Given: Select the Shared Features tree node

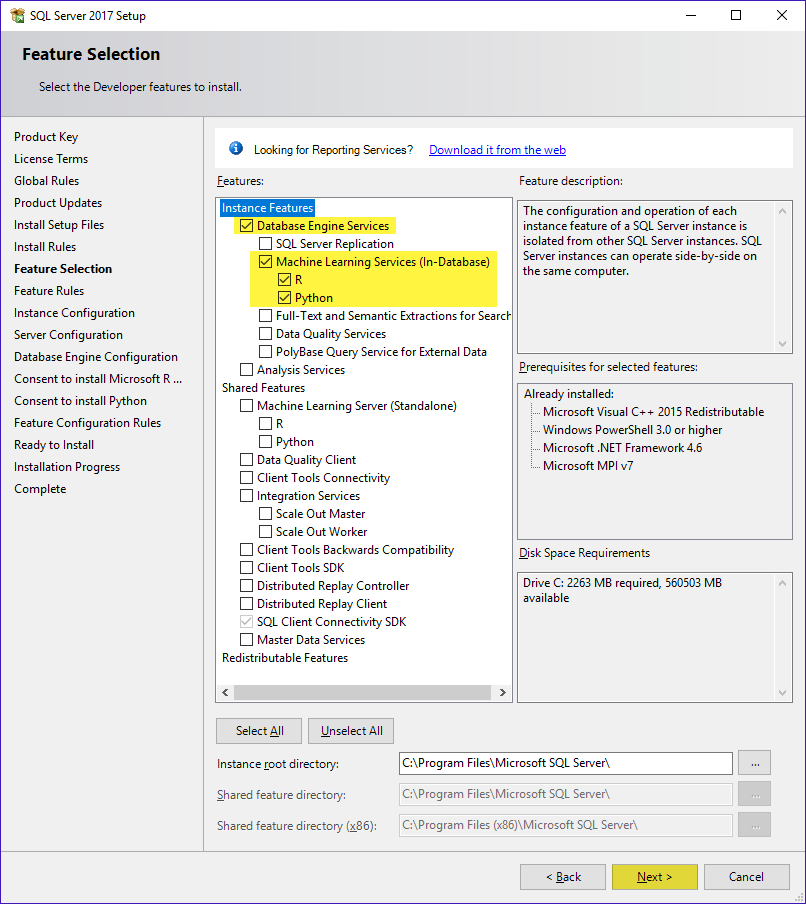Looking at the screenshot, I should click(263, 387).
